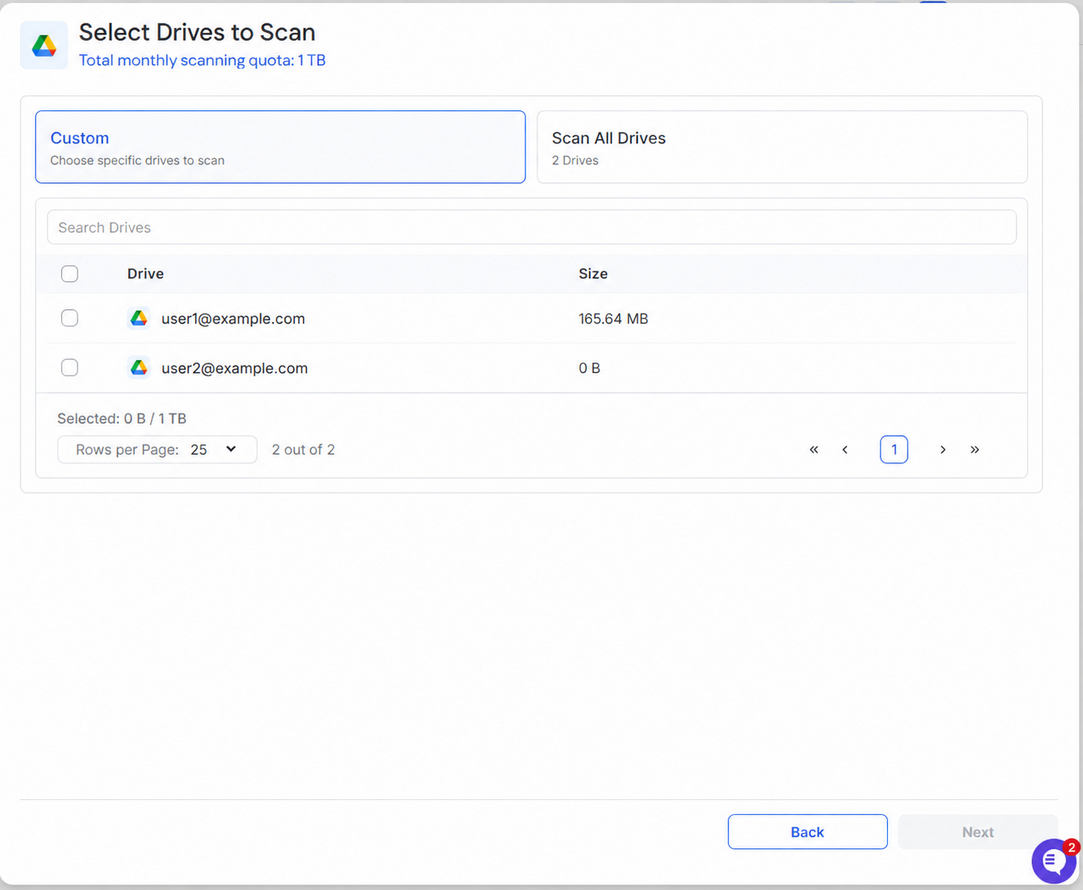Screen dimensions: 1083x890
Task: Click the Back button
Action: (807, 832)
